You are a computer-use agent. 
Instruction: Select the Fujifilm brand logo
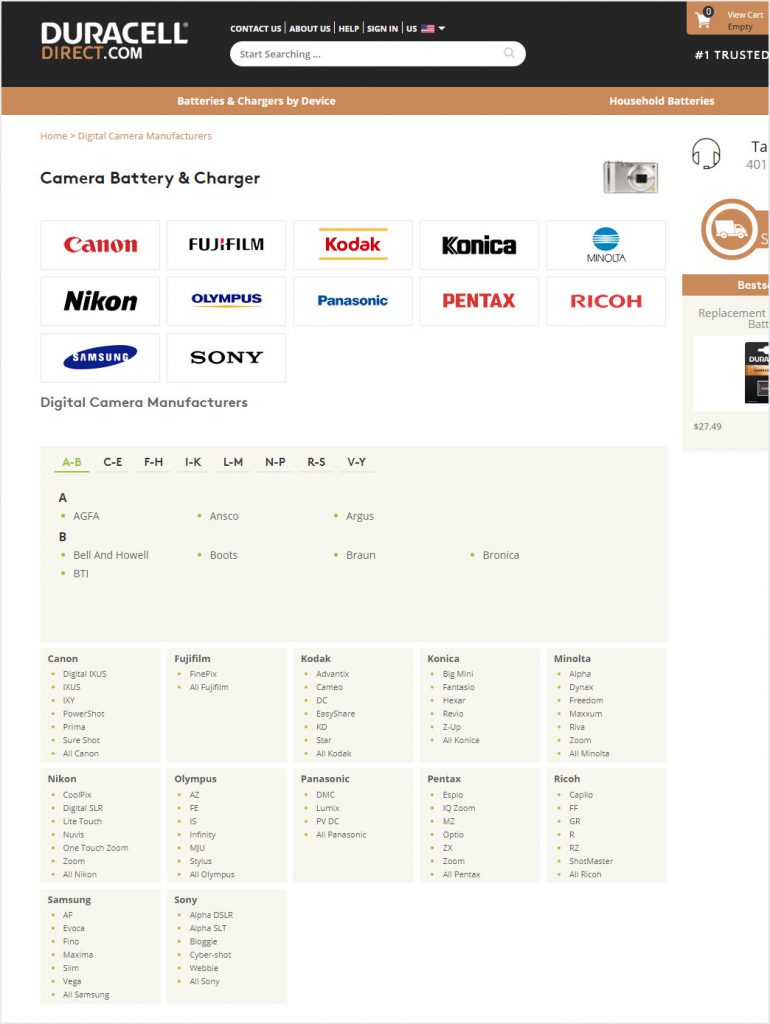pos(226,245)
